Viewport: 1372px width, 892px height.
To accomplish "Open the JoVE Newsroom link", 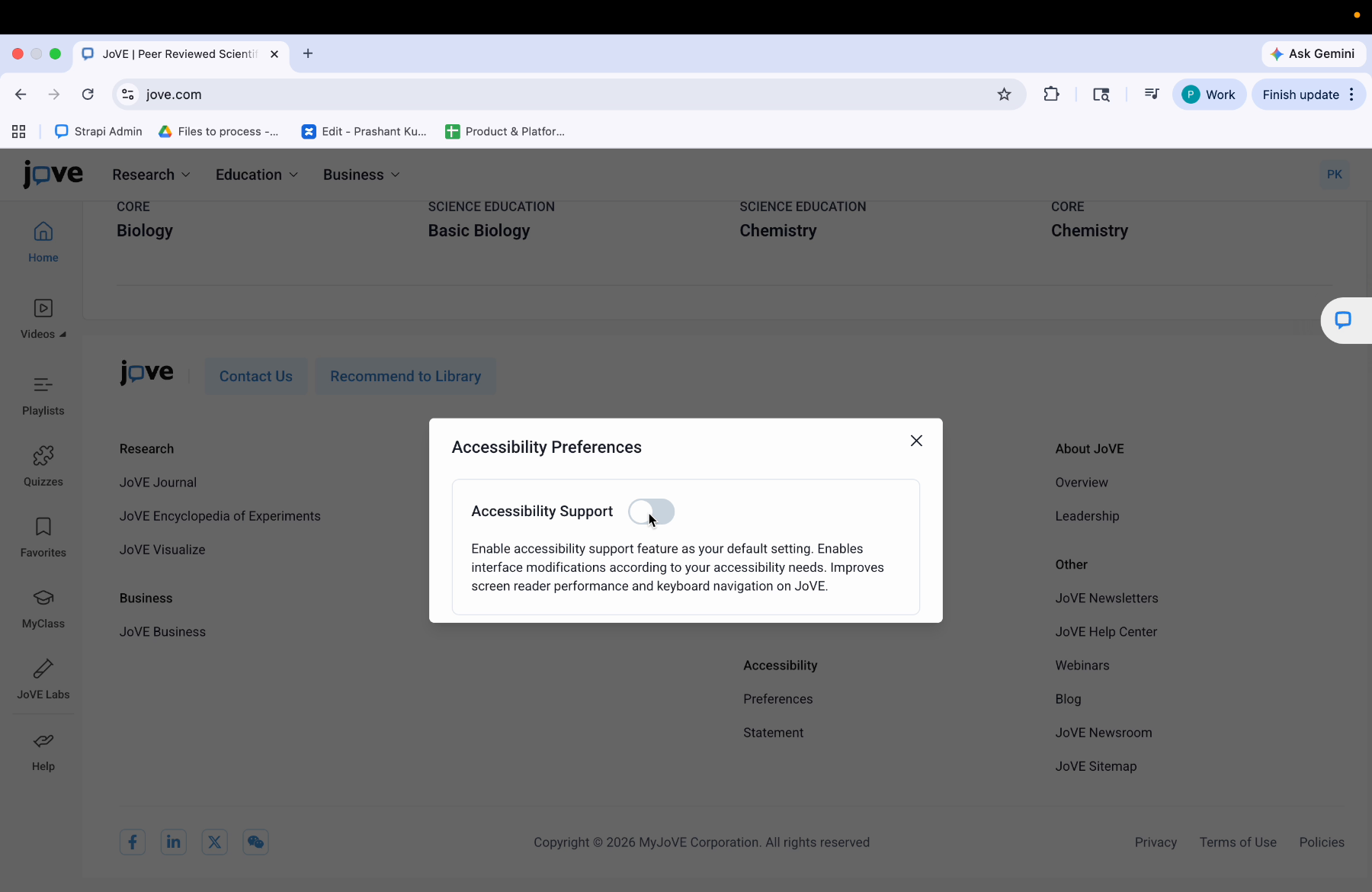I will 1104,733.
